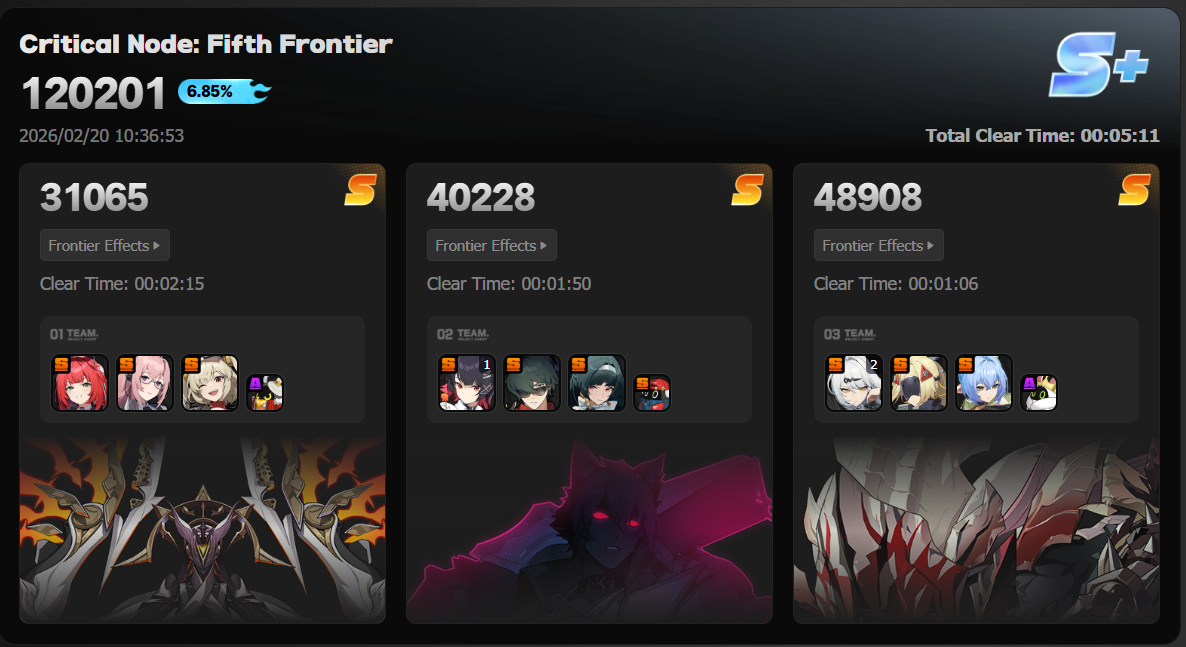Open Team 03 white Bangboo icon
This screenshot has width=1186, height=647.
(x=1039, y=393)
